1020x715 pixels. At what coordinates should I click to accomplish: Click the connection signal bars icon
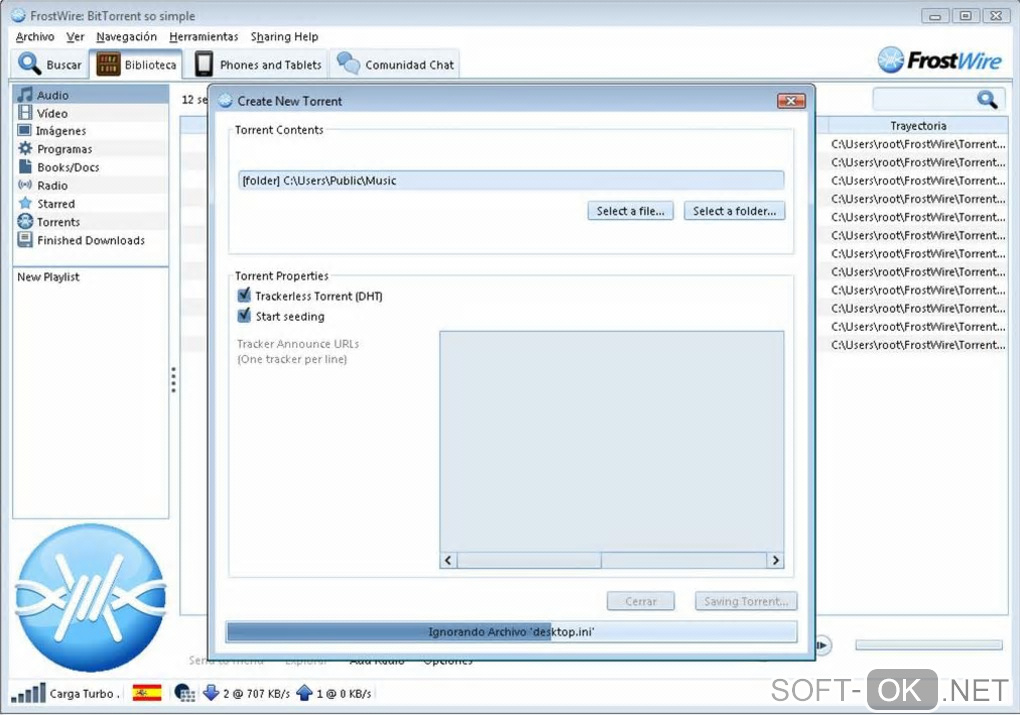pos(29,693)
